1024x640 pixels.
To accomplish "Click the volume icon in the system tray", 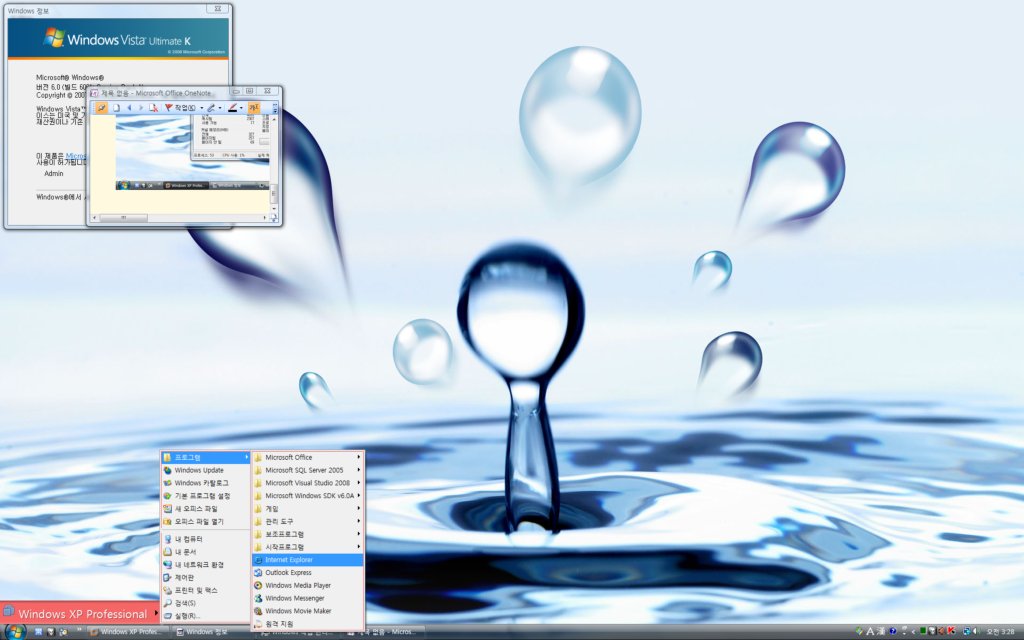I will [x=975, y=632].
